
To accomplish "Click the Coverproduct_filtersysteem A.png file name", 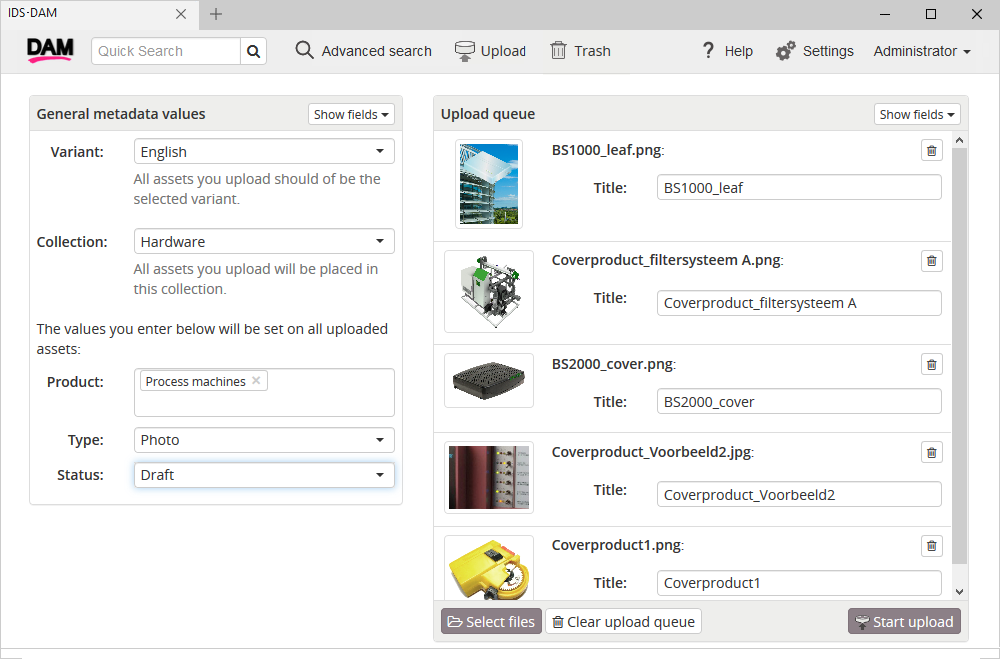I will [666, 260].
